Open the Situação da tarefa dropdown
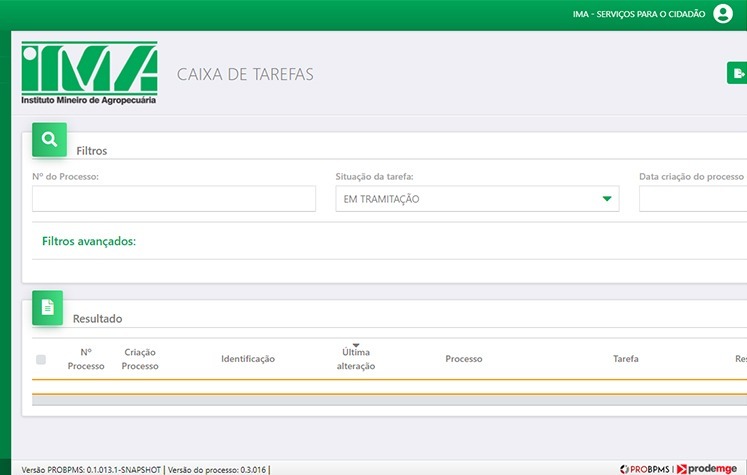 tap(477, 199)
